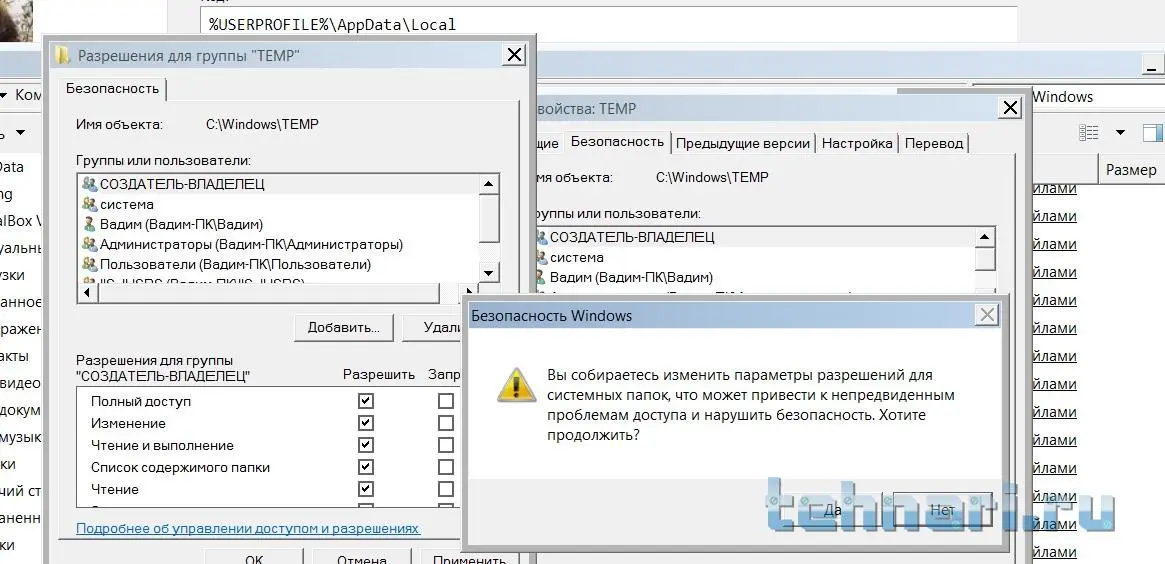Click the Удалить button in permissions dialog
The width and height of the screenshot is (1165, 564).
point(432,327)
